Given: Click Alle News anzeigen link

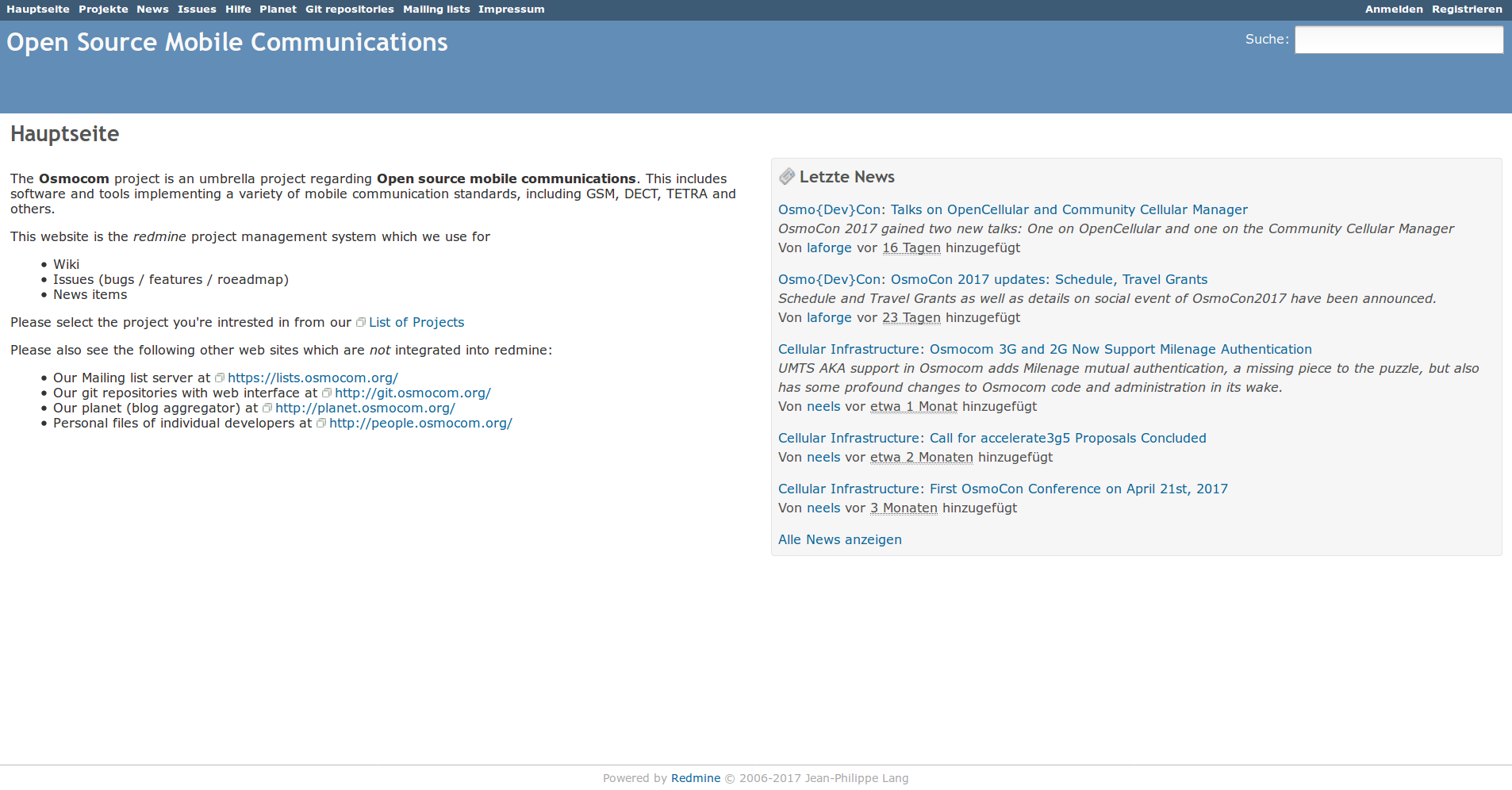Looking at the screenshot, I should tap(839, 539).
